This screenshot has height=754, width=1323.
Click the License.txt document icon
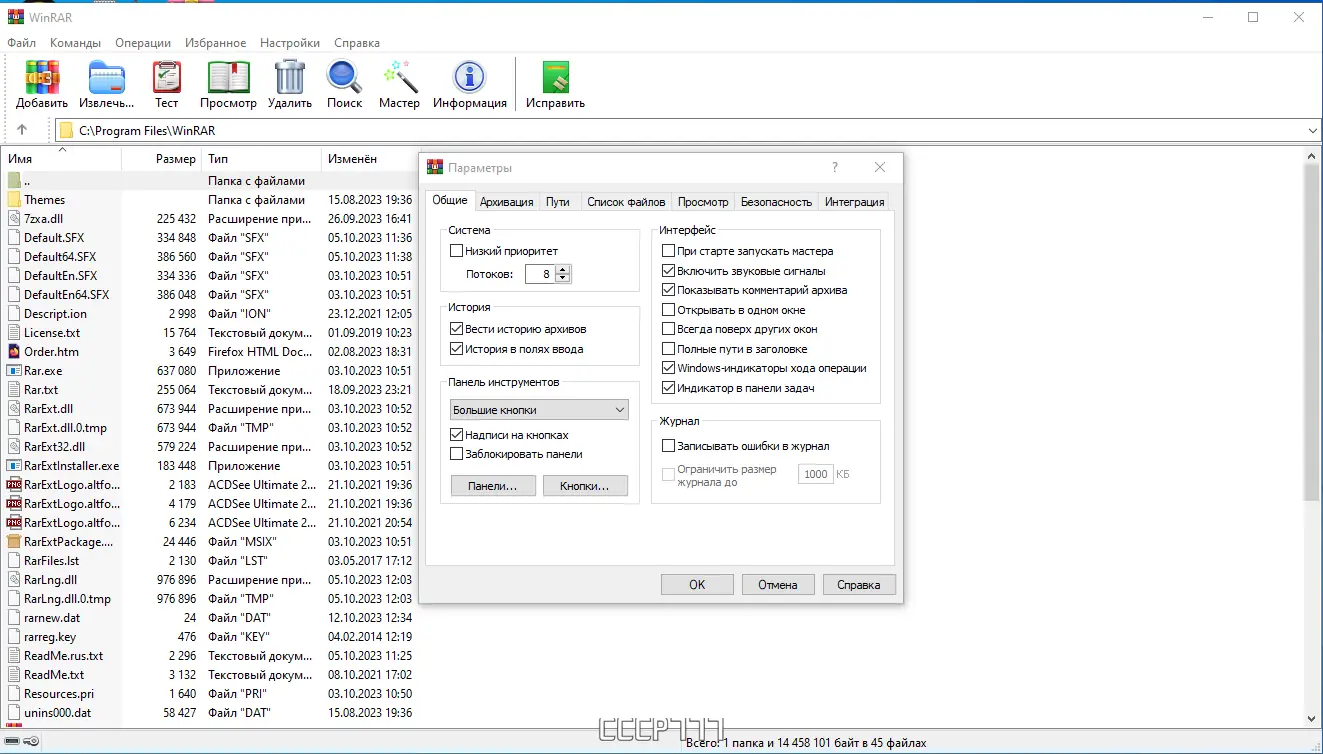(14, 333)
